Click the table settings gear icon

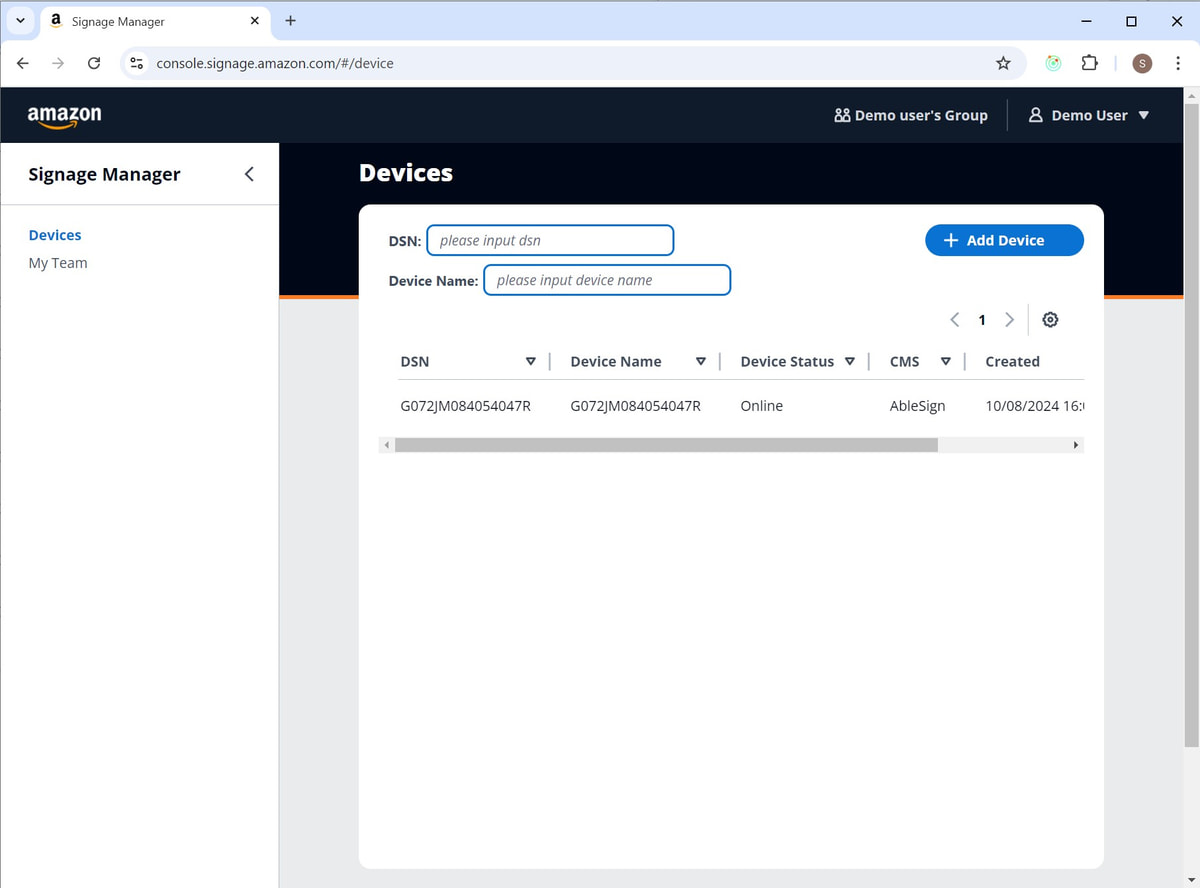tap(1050, 320)
